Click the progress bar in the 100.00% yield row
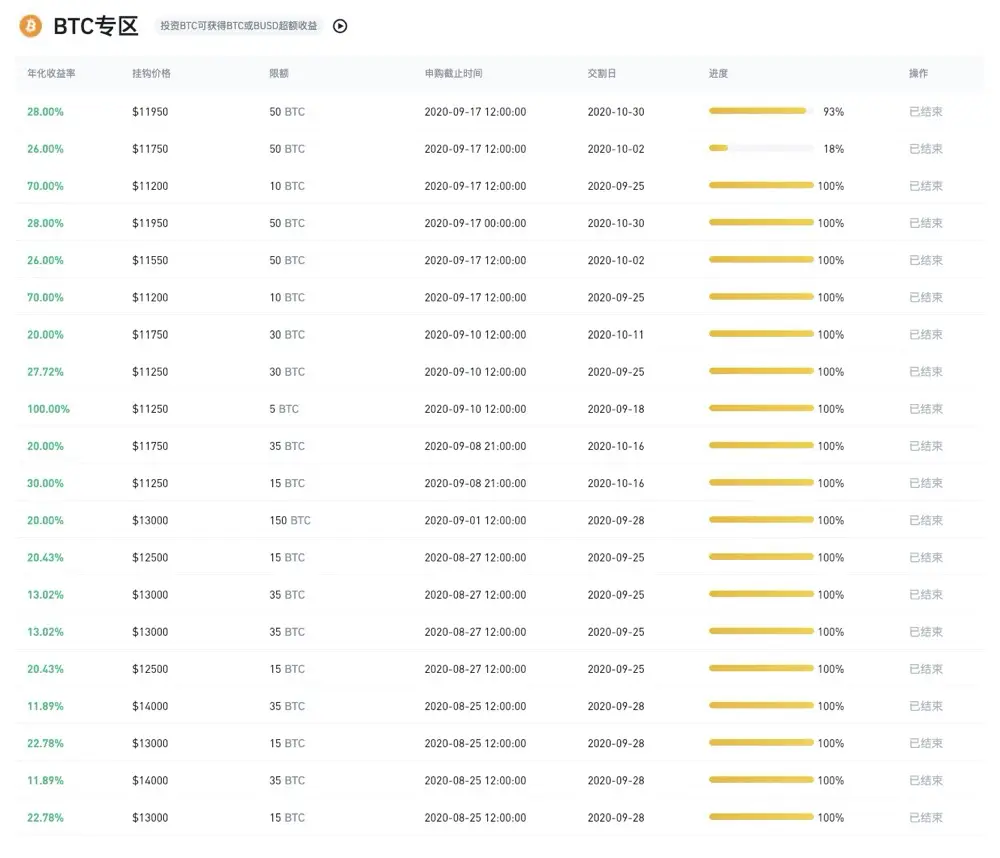Screen dimensions: 1000x858 (761, 408)
